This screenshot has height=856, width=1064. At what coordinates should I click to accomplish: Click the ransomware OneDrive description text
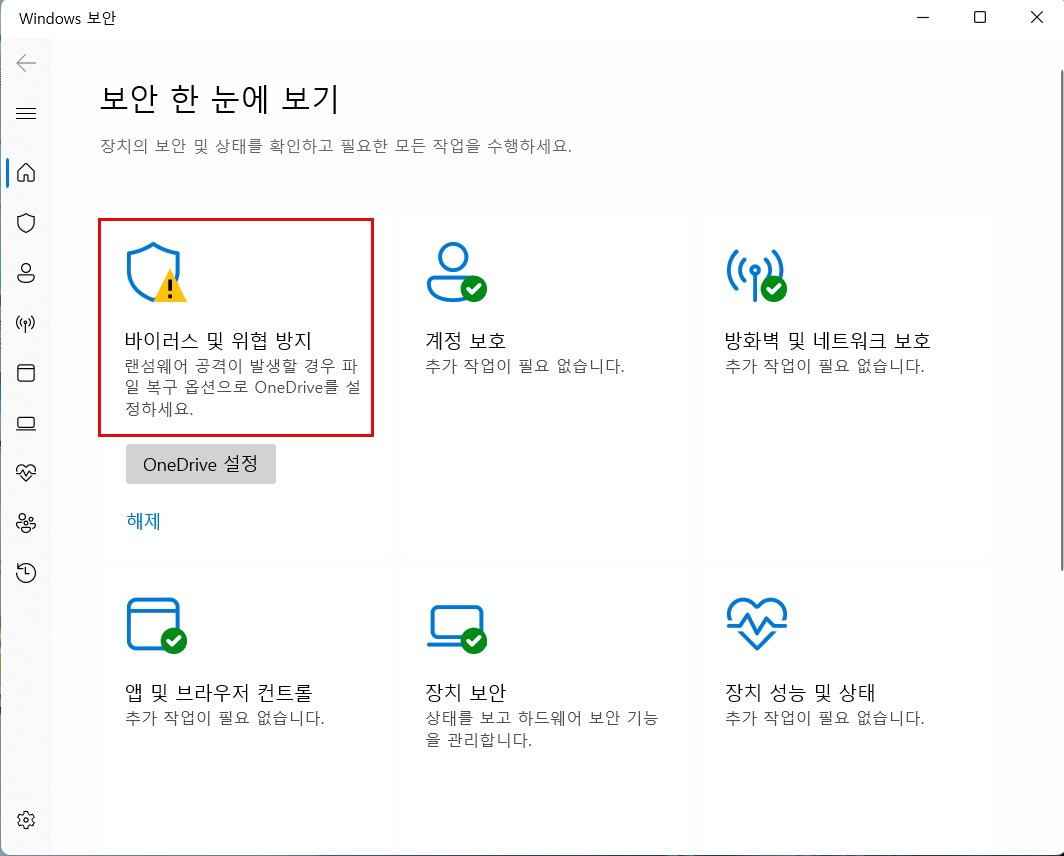242,387
